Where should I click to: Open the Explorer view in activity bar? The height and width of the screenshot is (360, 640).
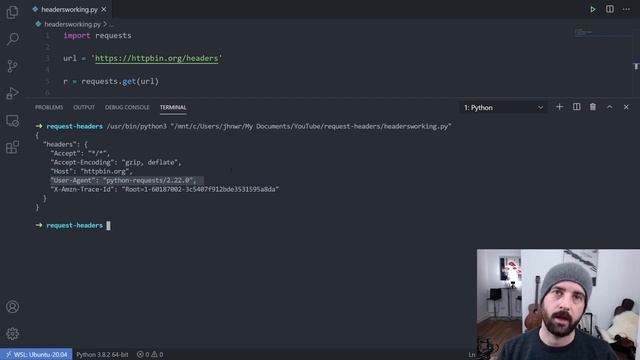(12, 12)
